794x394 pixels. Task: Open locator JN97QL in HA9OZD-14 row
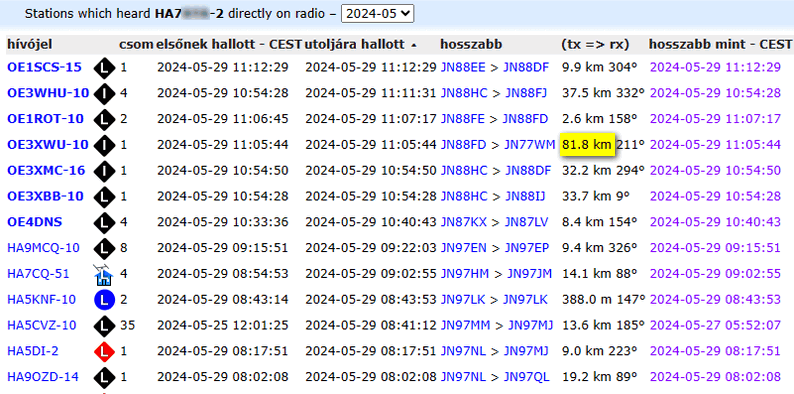tap(527, 377)
